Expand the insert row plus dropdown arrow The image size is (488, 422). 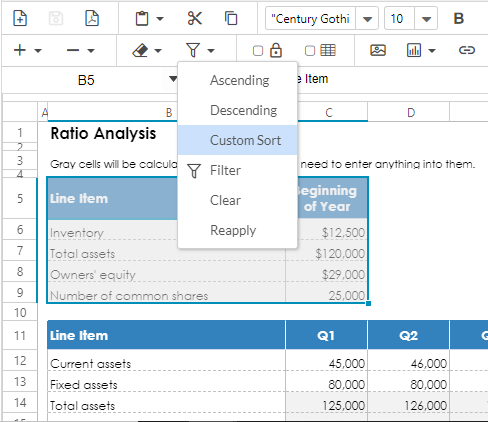(x=38, y=51)
